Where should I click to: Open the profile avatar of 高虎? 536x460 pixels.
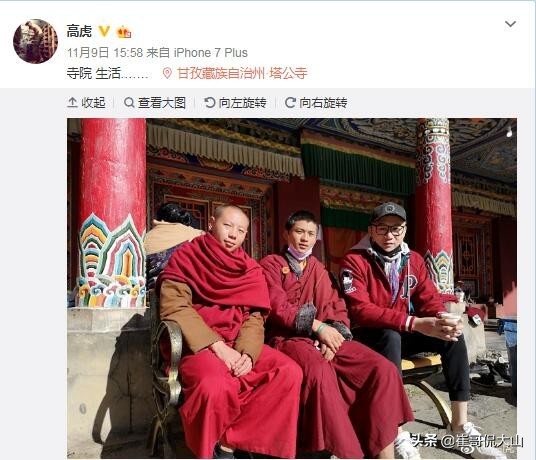coord(35,41)
